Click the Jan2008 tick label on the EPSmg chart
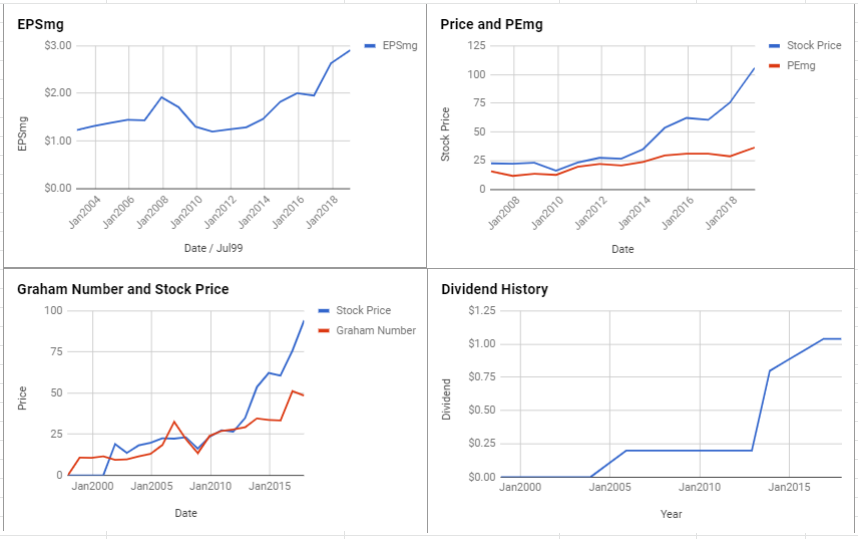 (153, 212)
